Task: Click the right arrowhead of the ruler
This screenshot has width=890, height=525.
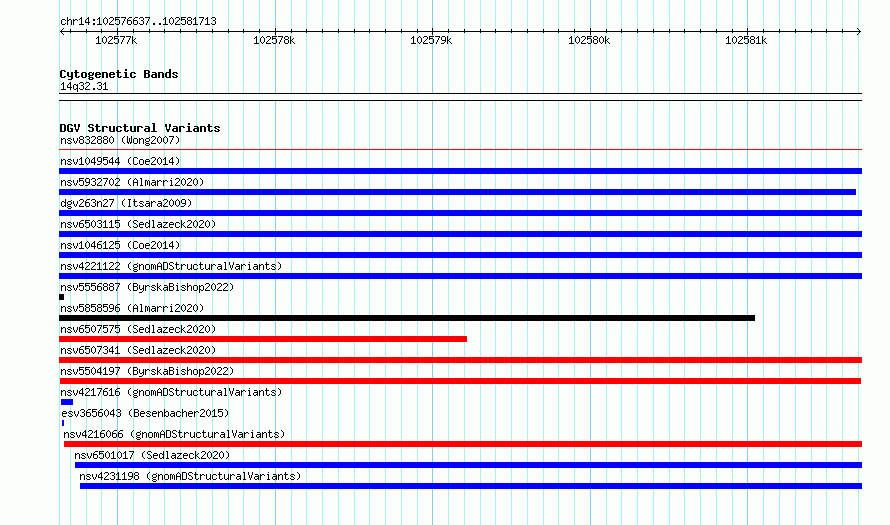Action: click(x=859, y=31)
